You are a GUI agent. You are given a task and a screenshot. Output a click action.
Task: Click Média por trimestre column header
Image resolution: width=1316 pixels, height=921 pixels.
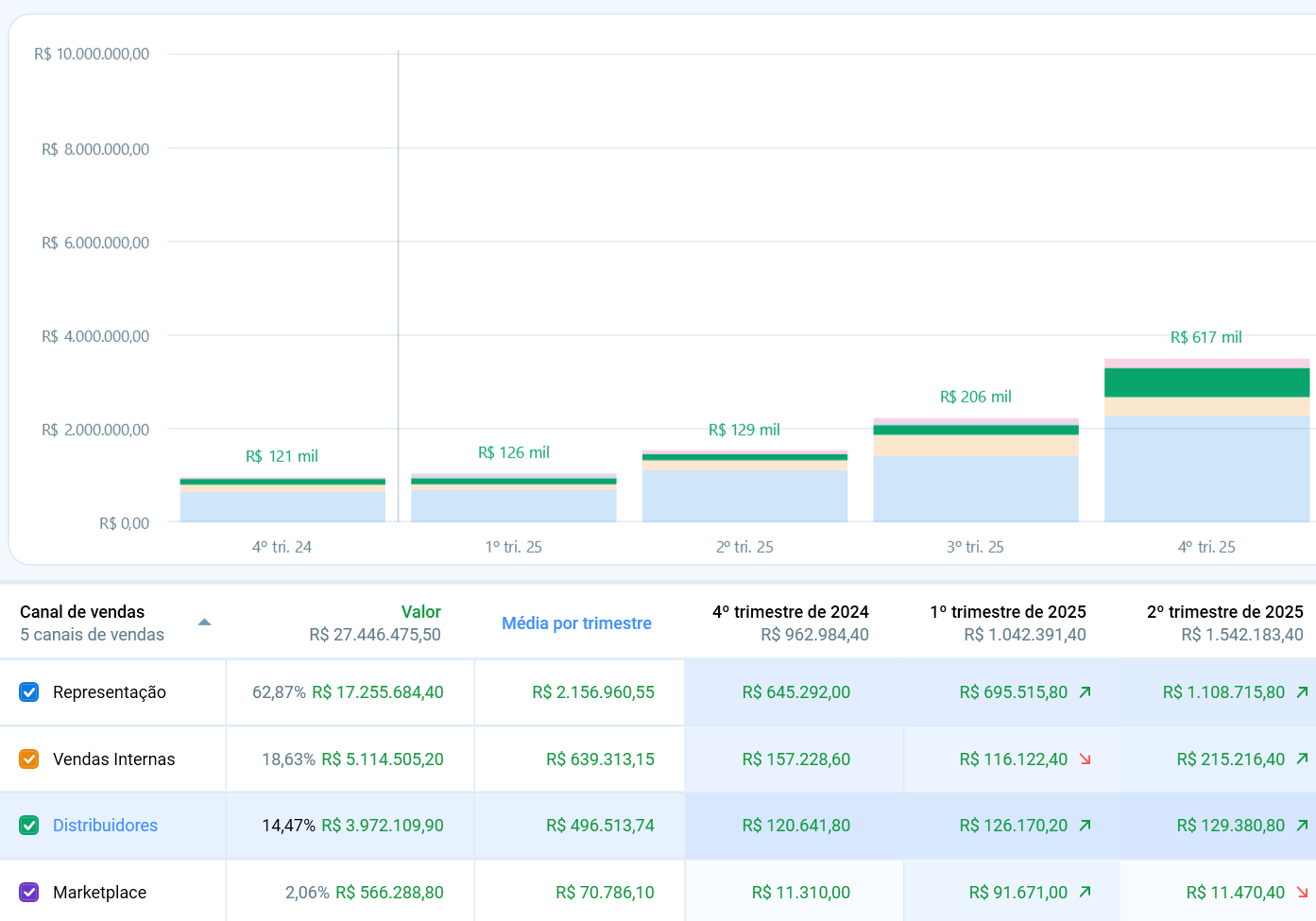(x=576, y=623)
